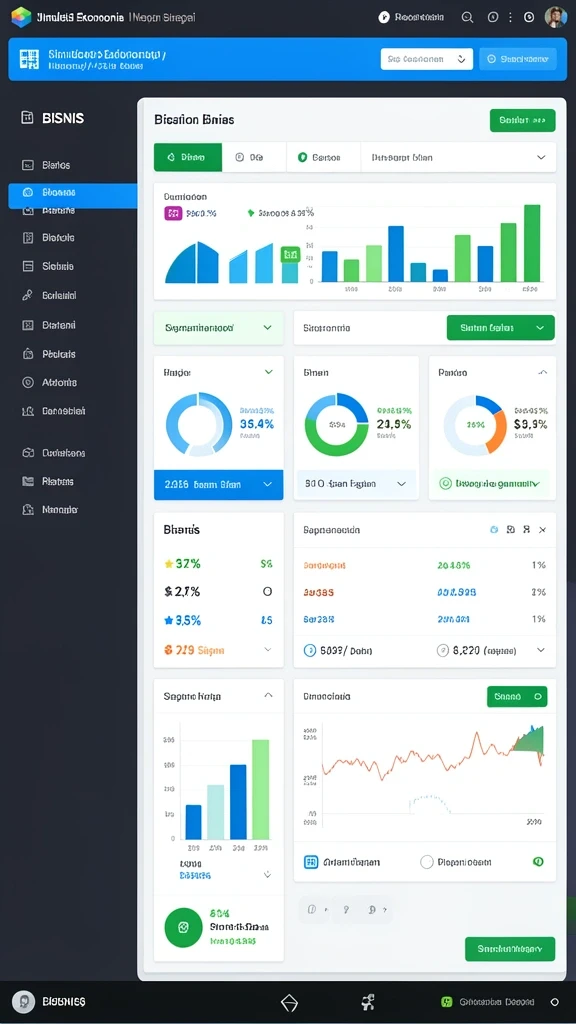Click the colorful cube app logo
576x1024 pixels.
pos(22,17)
